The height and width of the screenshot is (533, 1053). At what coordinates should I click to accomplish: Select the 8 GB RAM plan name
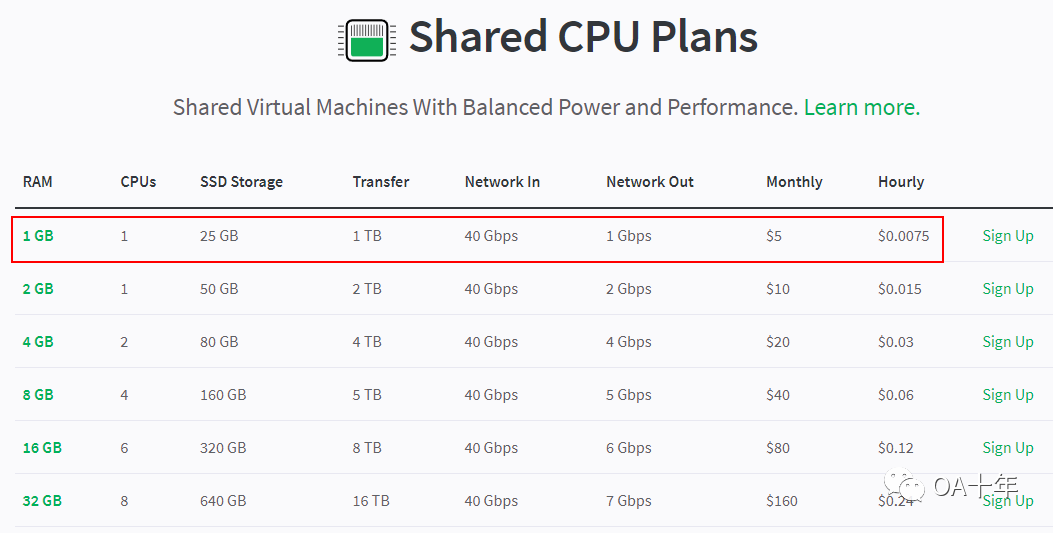point(38,395)
